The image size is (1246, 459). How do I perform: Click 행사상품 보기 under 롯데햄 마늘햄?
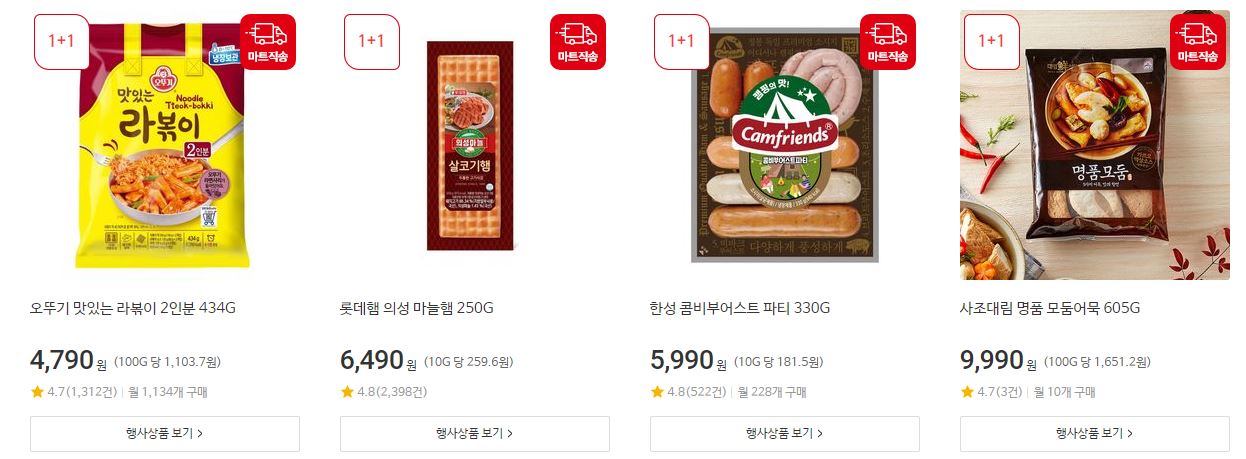click(475, 433)
